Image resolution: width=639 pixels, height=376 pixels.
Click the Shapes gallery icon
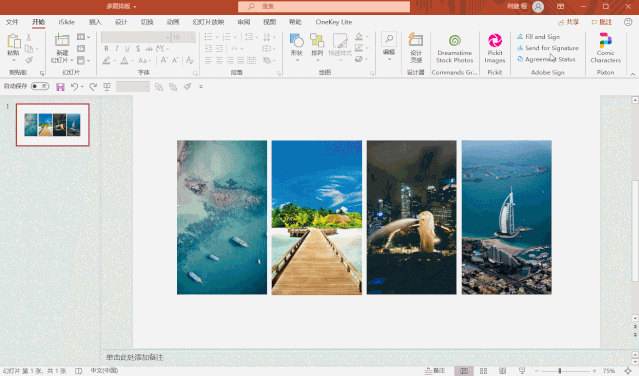pos(297,41)
